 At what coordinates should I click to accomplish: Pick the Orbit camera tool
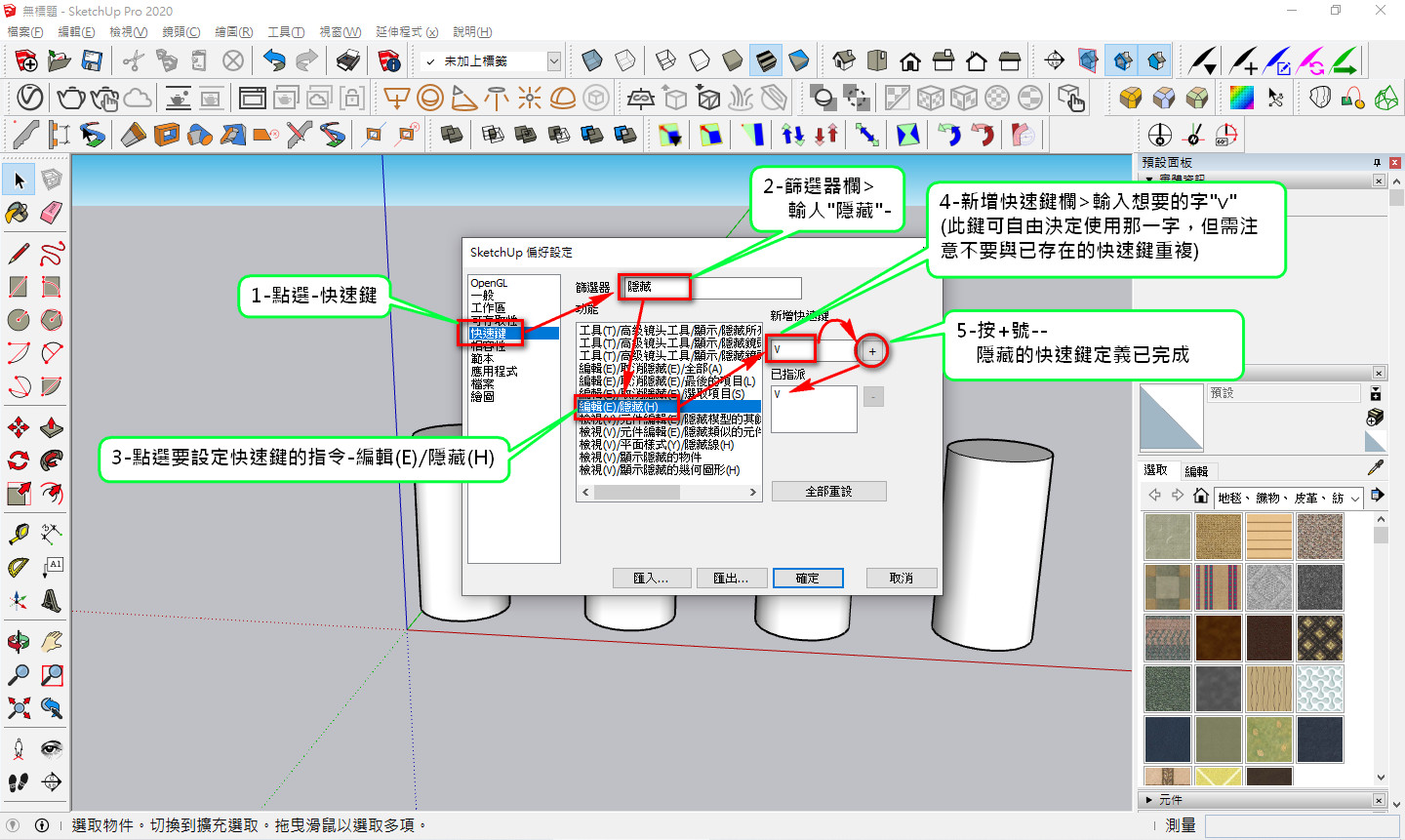tap(19, 642)
